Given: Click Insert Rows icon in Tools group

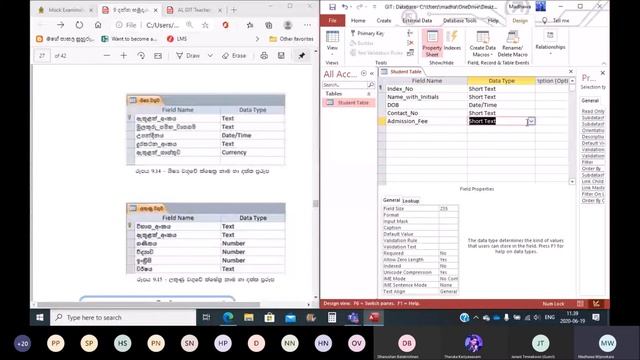Looking at the screenshot, I should (410, 33).
